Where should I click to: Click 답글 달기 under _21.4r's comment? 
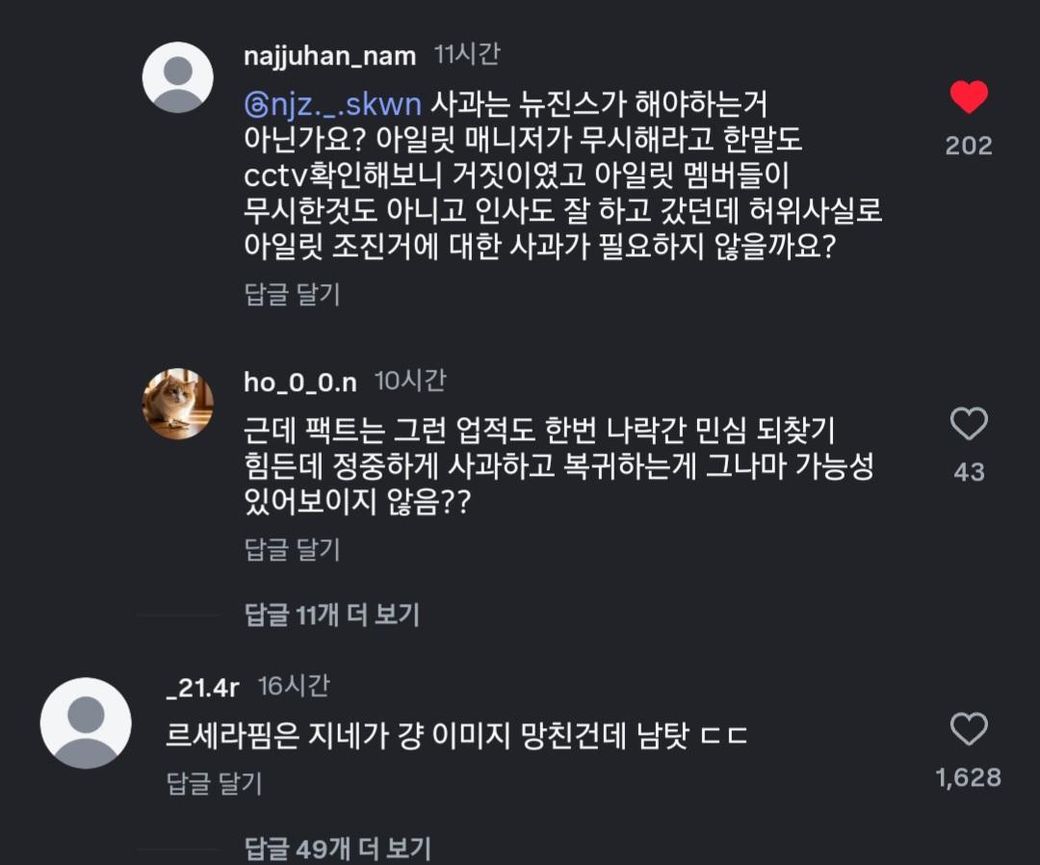[x=214, y=784]
